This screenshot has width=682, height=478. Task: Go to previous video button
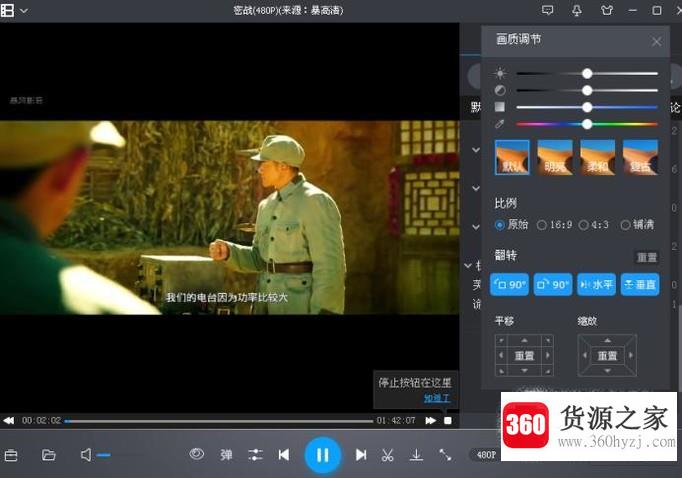[284, 455]
